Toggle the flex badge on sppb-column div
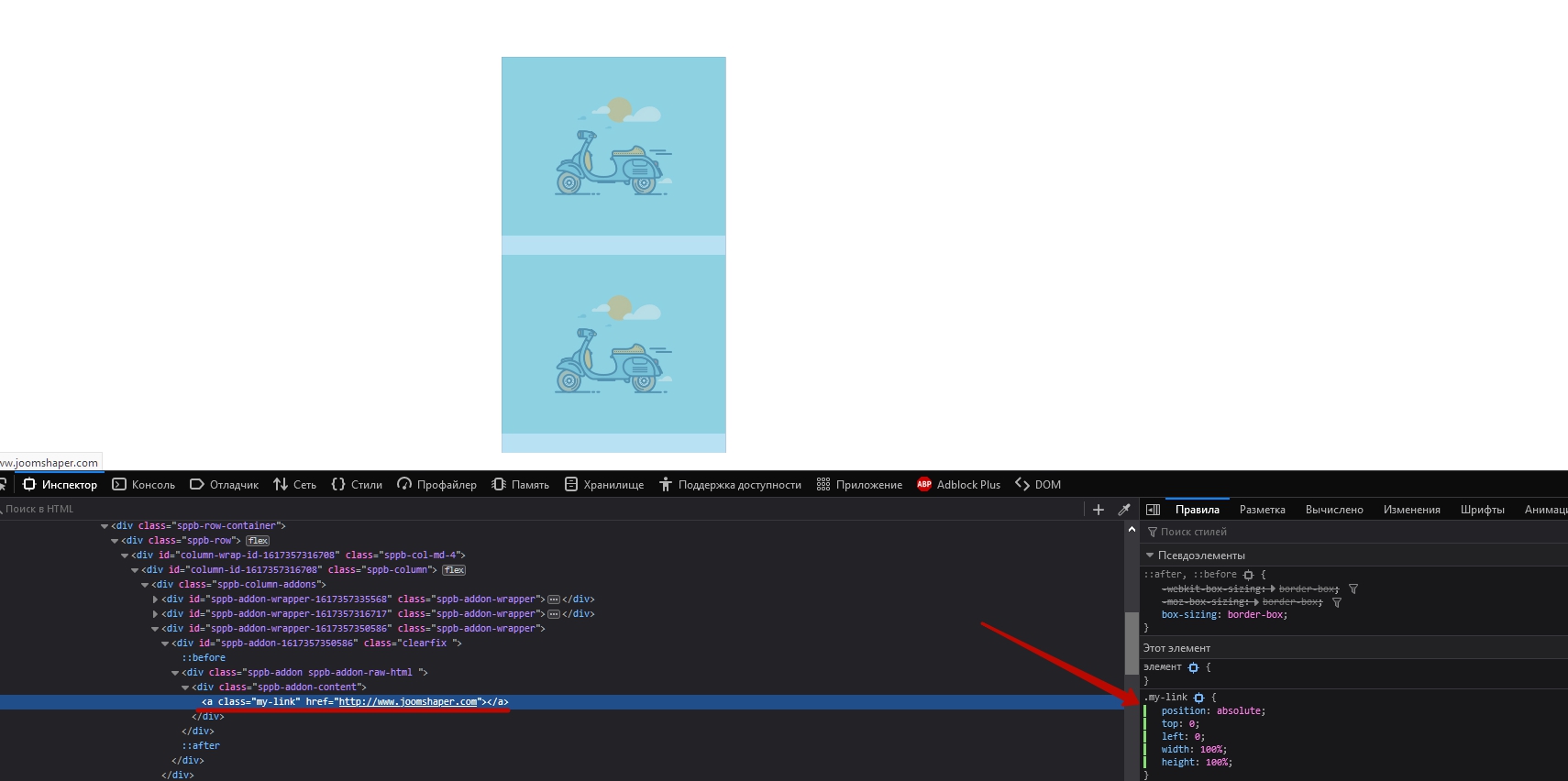 [x=454, y=570]
